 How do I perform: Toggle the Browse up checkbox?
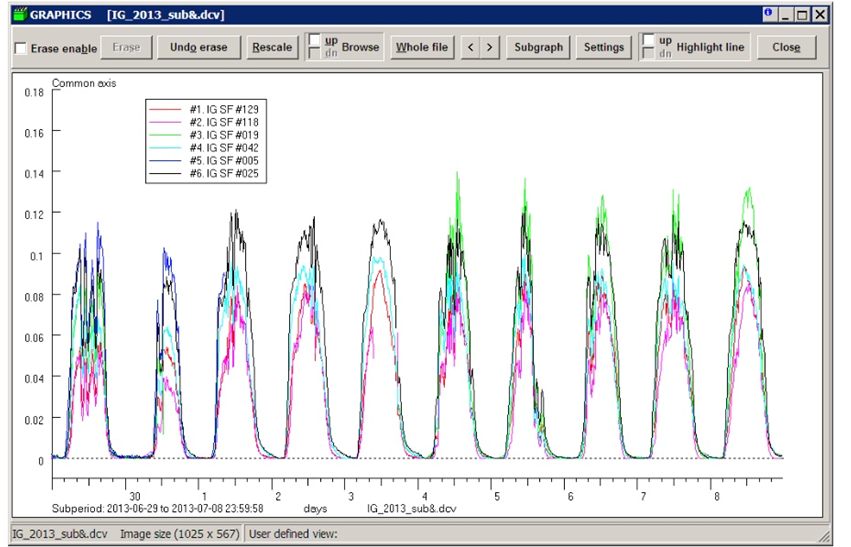(314, 41)
